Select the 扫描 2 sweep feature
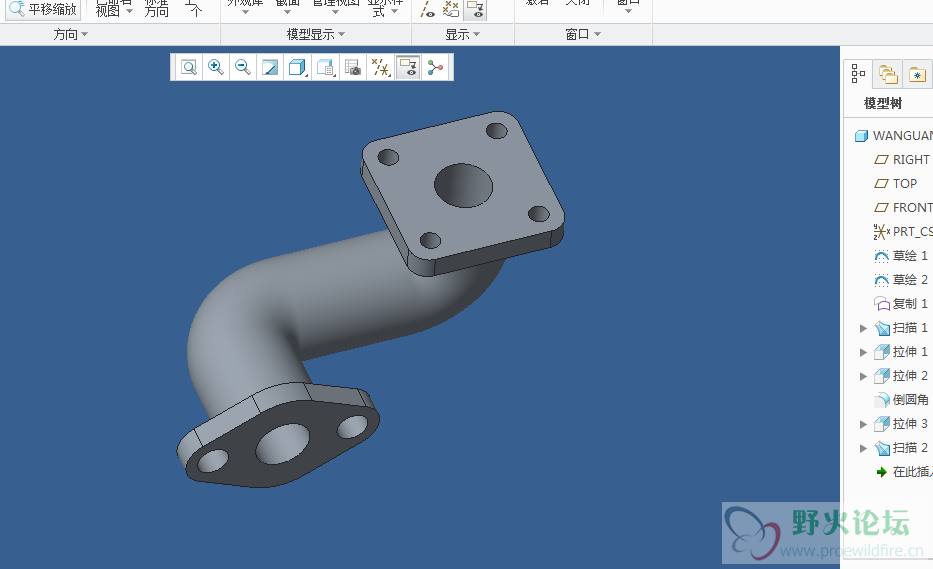Screen dimensions: 933x569 click(901, 448)
